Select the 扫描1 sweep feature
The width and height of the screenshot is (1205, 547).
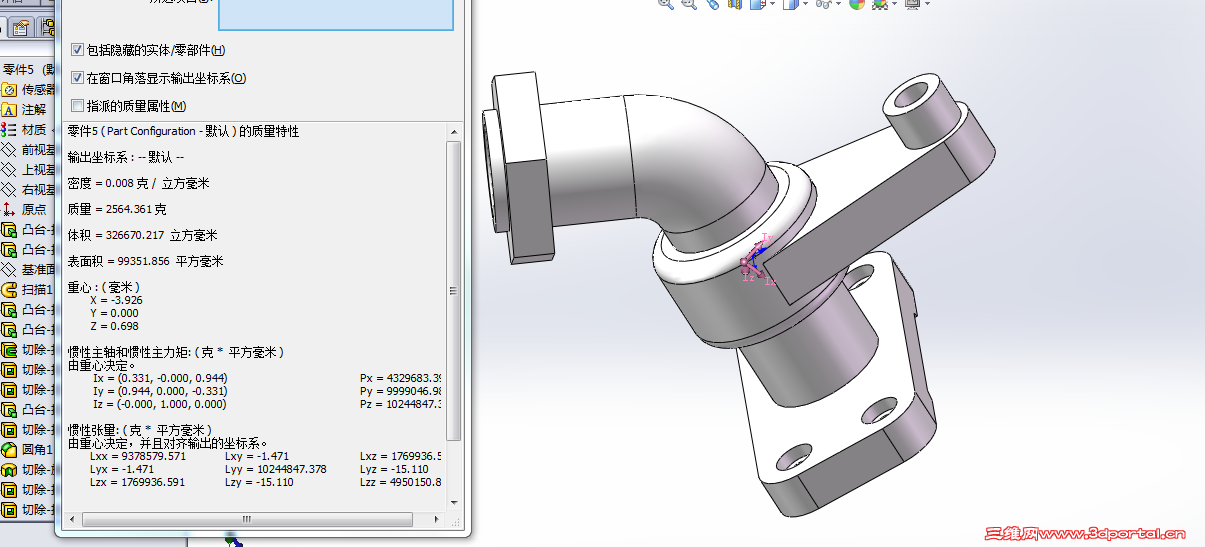(x=29, y=289)
